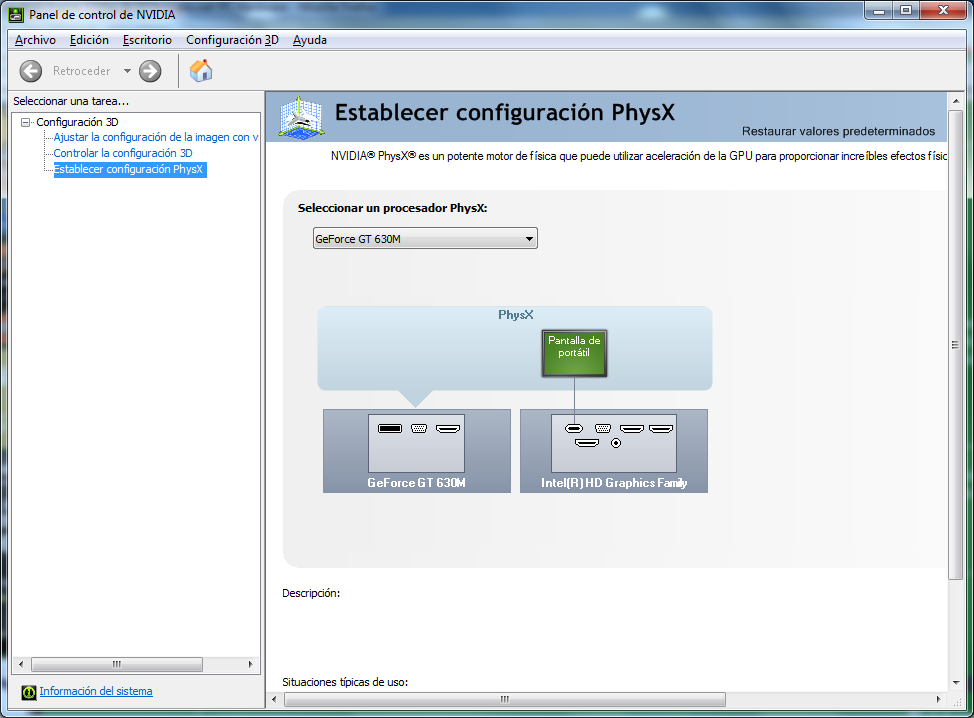Click the Situaciones típicas de uso label

pos(345,682)
